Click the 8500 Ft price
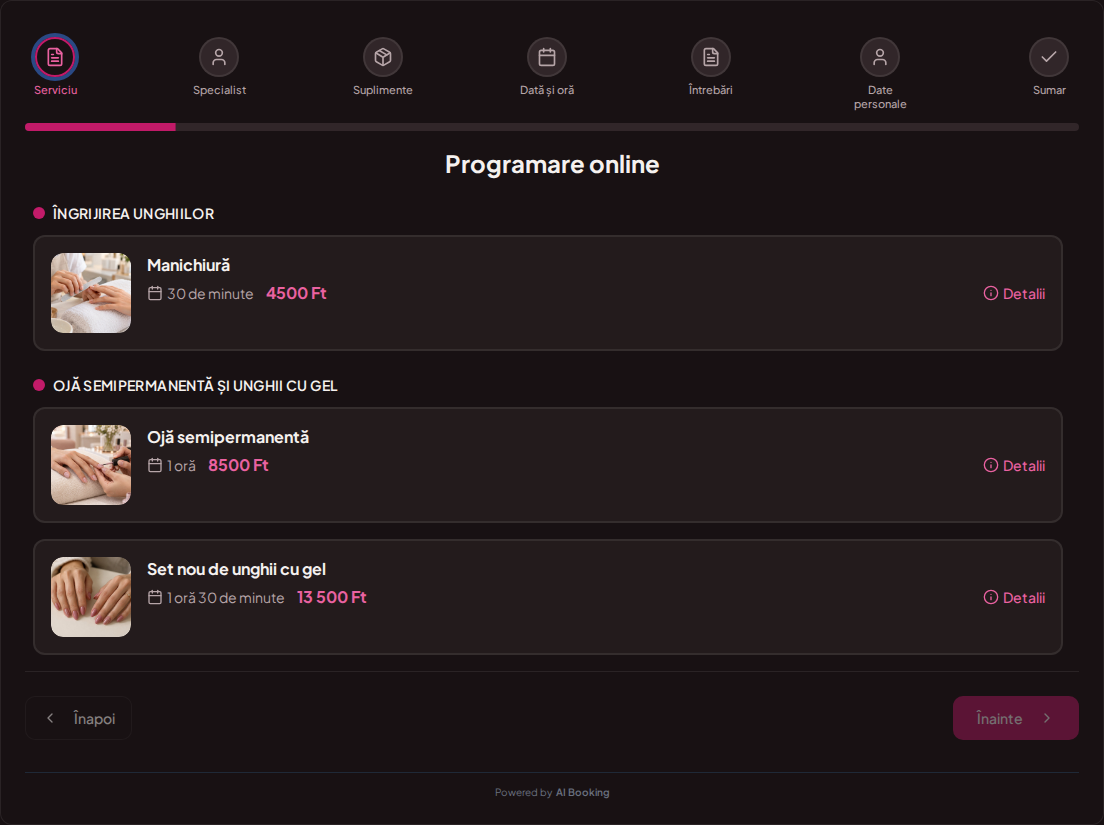This screenshot has height=825, width=1104. click(x=239, y=465)
